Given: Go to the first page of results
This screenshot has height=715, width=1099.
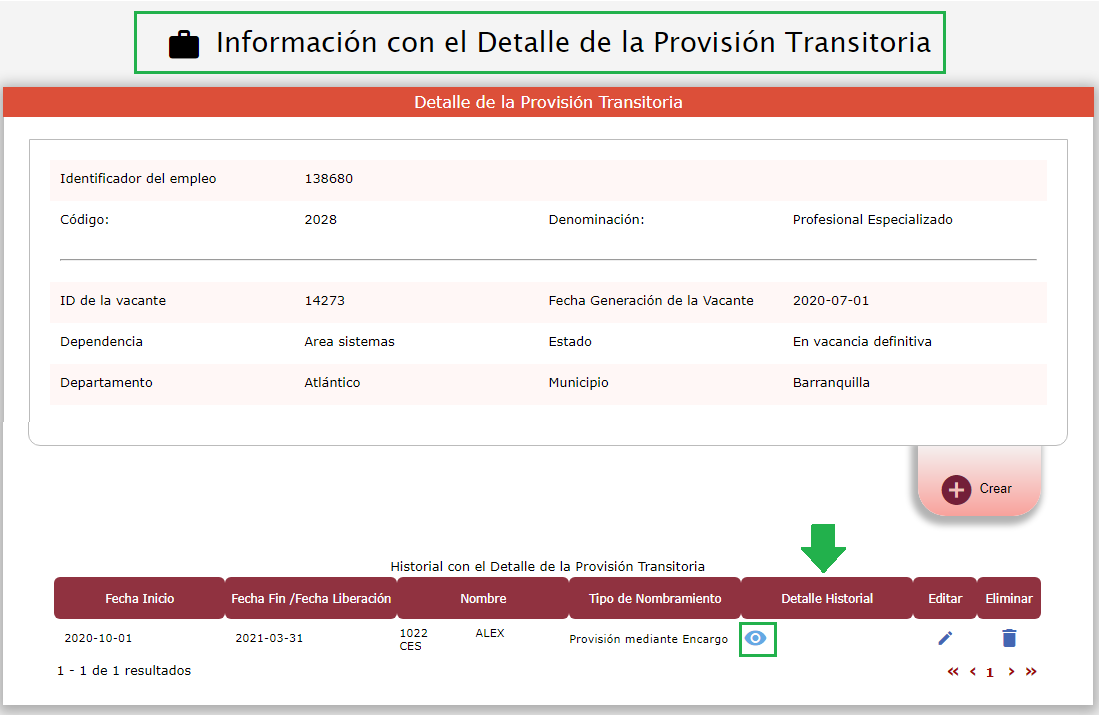Looking at the screenshot, I should (953, 672).
